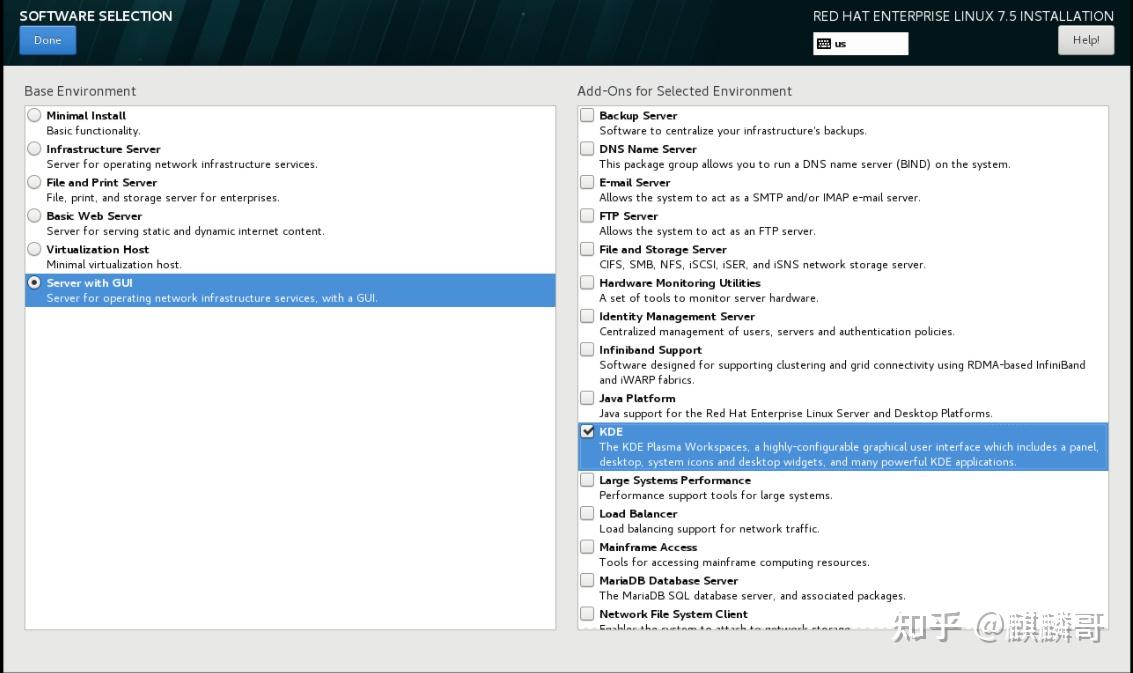
Task: Select Server with GUI radio button
Action: 34,283
